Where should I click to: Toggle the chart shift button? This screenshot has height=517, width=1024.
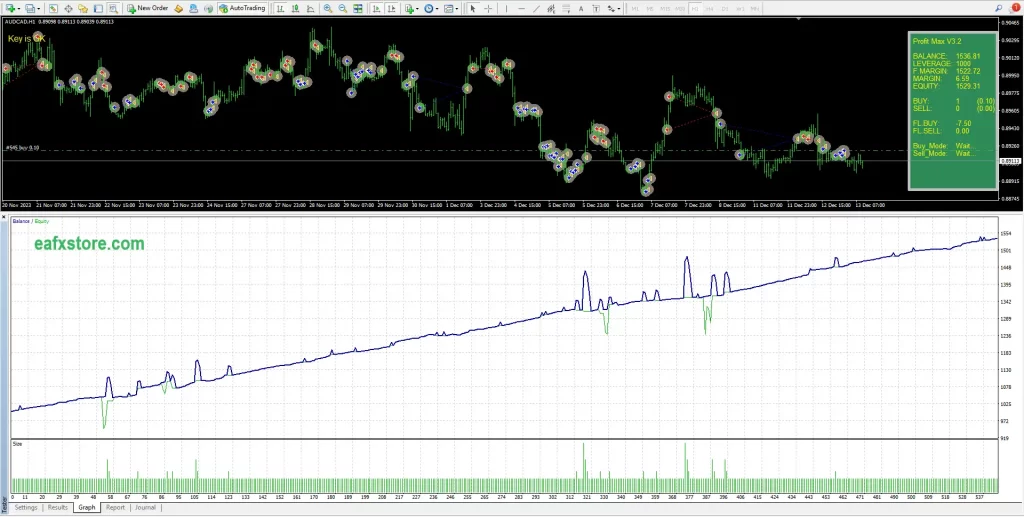[x=393, y=7]
